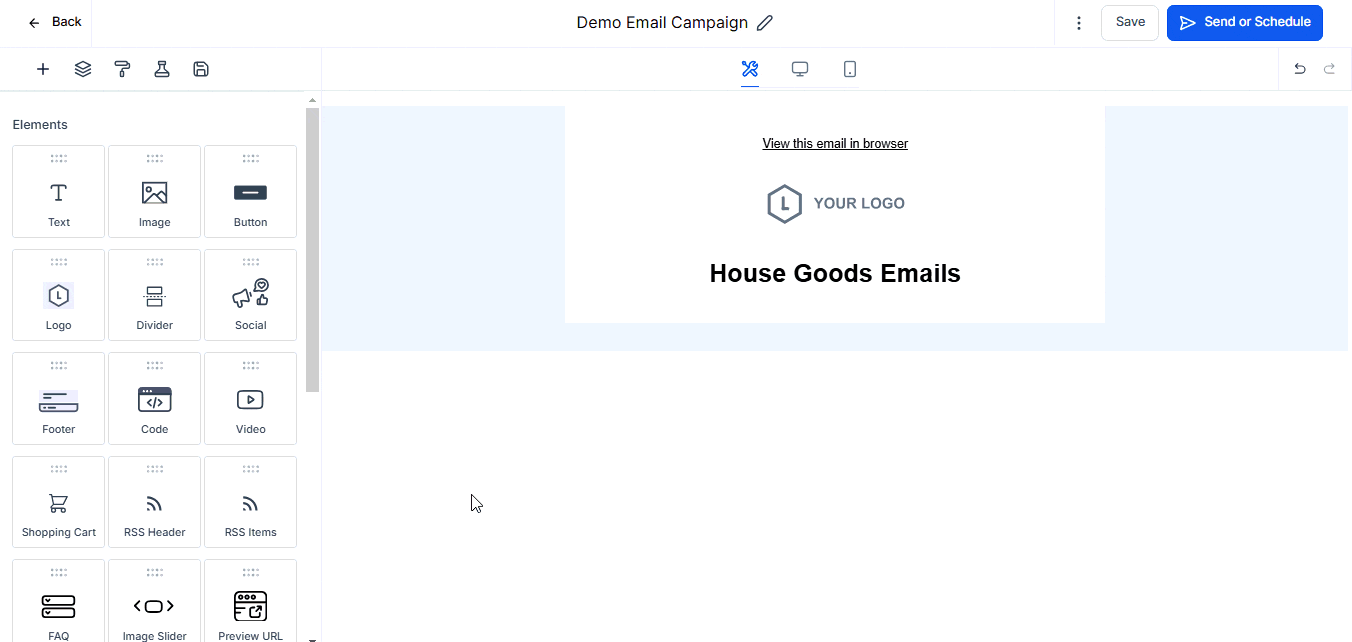Select the Preview URL element
The width and height of the screenshot is (1352, 642).
click(251, 601)
